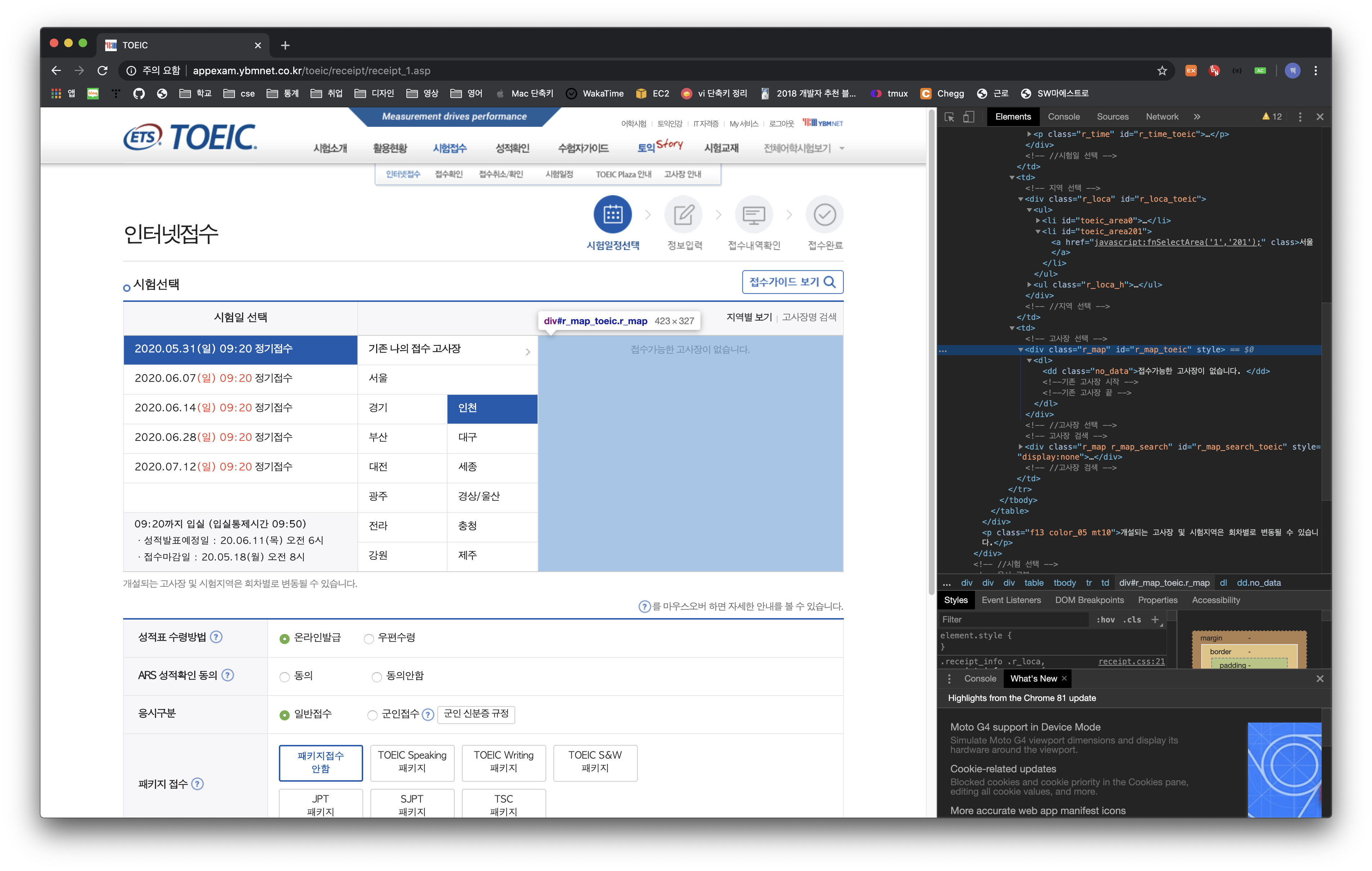Click the Styles Filter input field
The height and width of the screenshot is (871, 1372).
click(1014, 619)
